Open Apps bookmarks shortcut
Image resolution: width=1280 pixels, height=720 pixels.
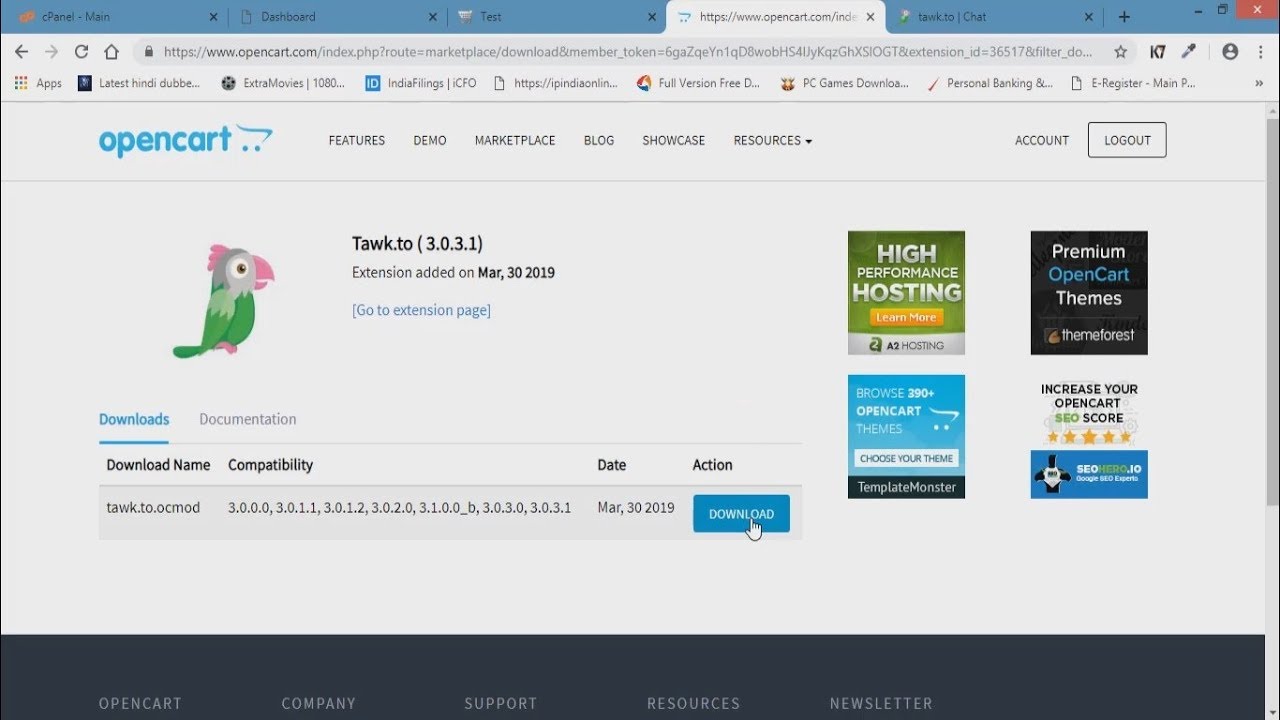click(x=39, y=83)
